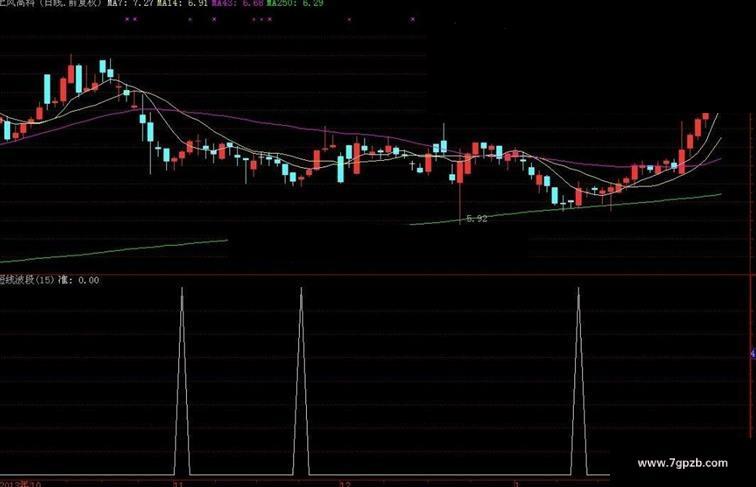Click the month 11 label on time axis
Screen dimensions: 756x487
tap(178, 484)
